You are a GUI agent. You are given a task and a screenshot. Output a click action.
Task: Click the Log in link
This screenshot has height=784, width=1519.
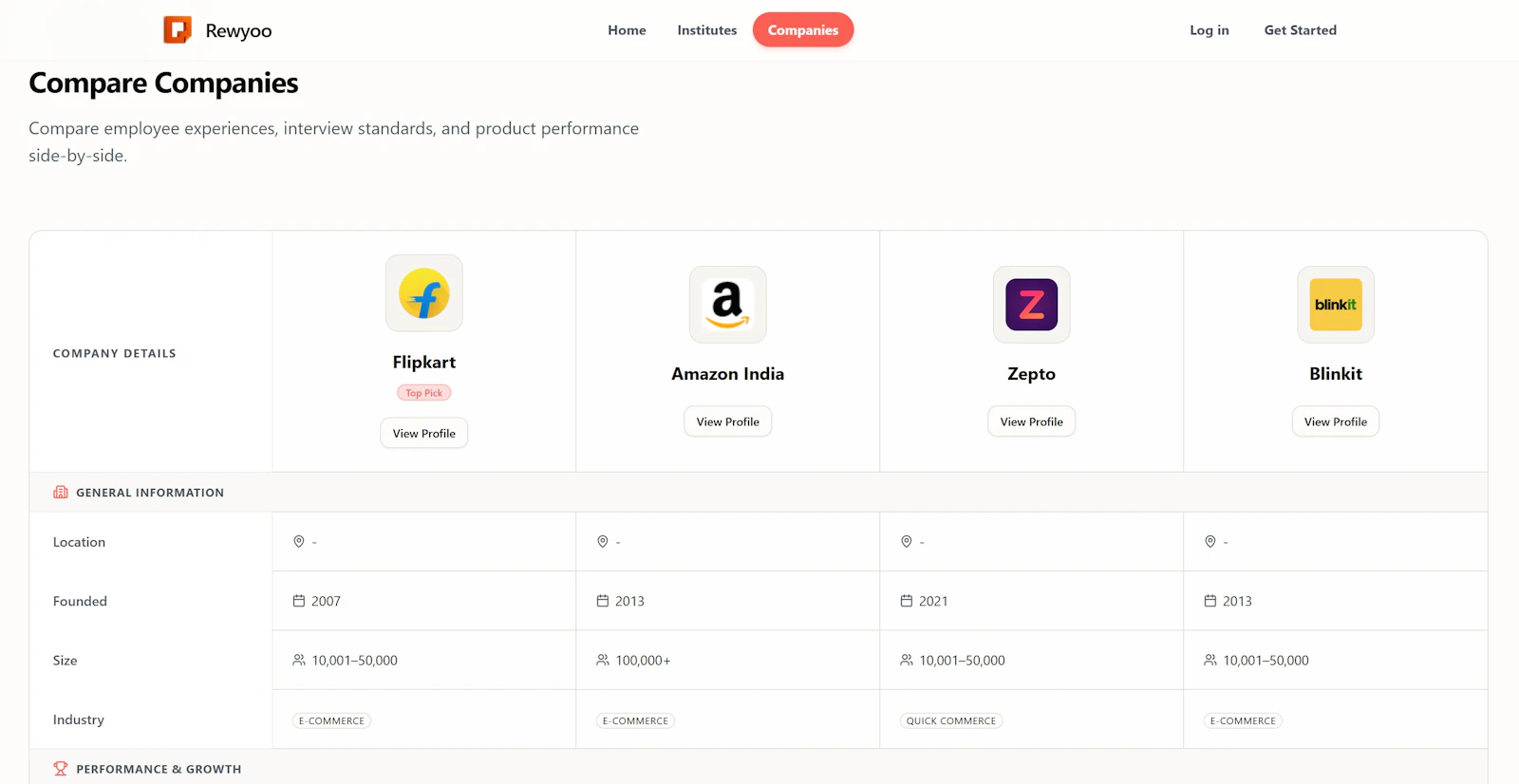click(1210, 30)
